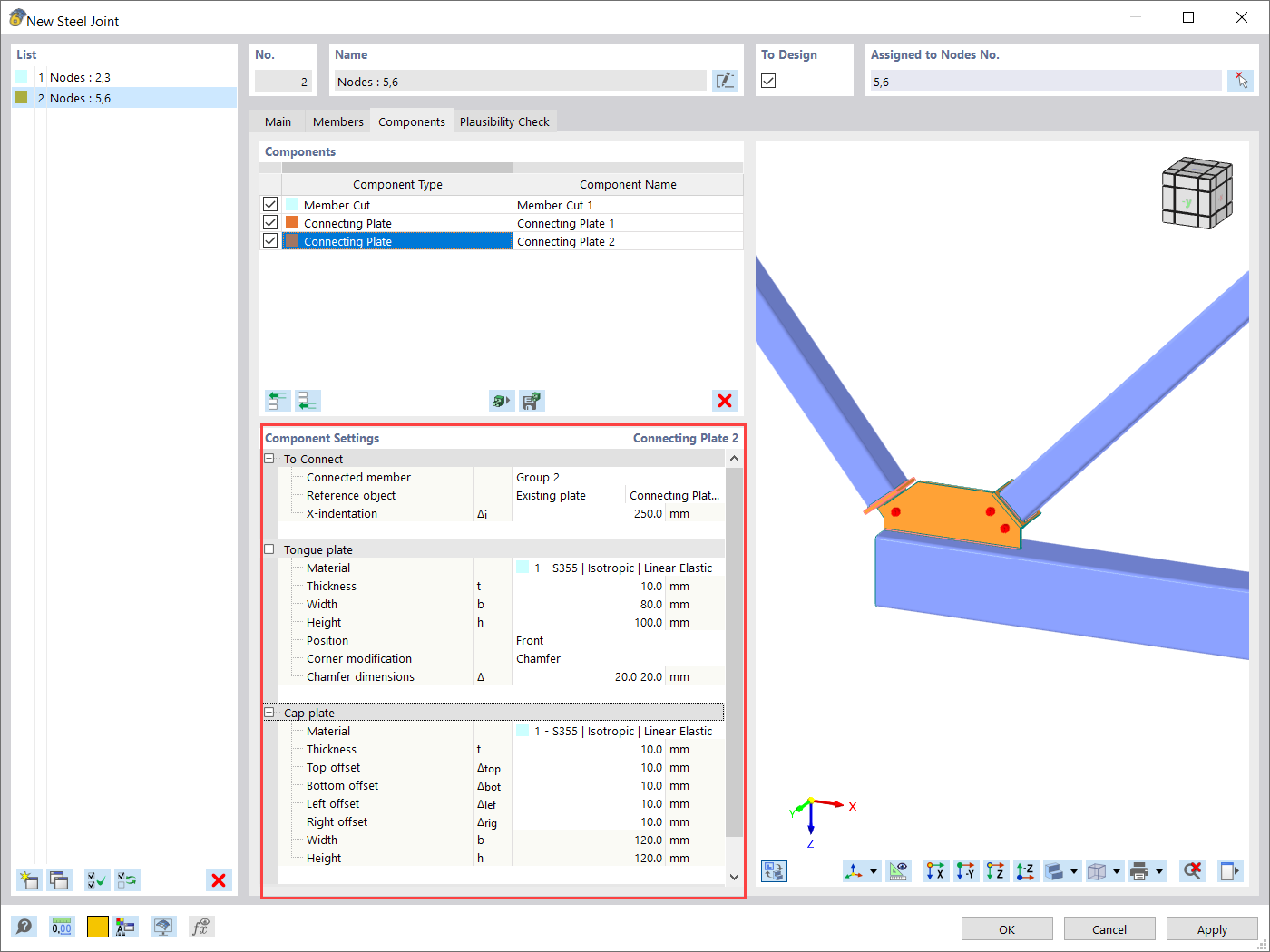Open axis system dropdown arrow
The height and width of the screenshot is (952, 1270).
(x=874, y=871)
